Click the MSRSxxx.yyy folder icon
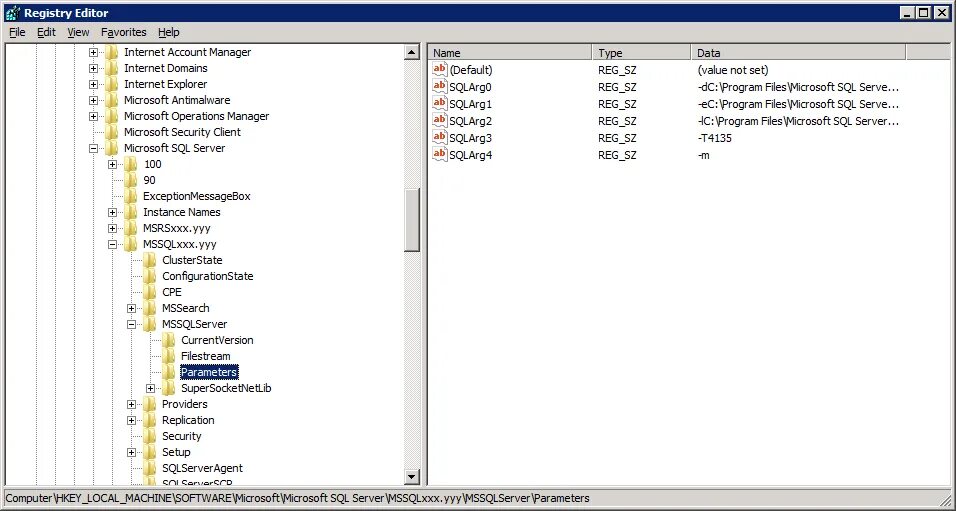 tap(131, 228)
